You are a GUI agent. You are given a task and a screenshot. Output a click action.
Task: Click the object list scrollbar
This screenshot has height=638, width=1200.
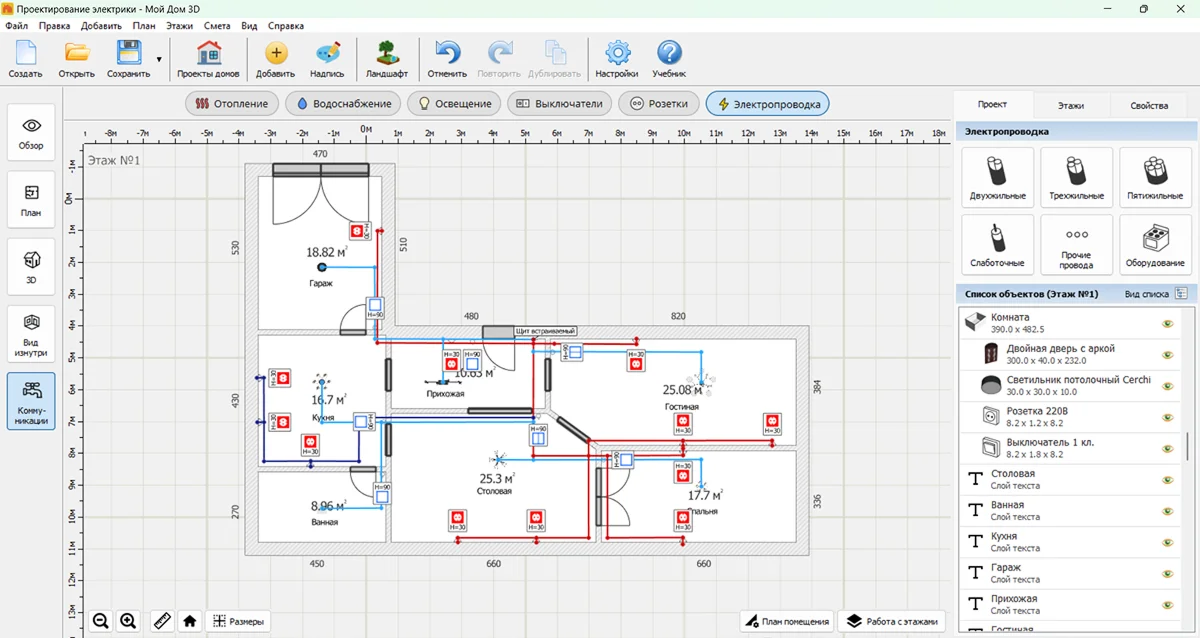tap(1187, 445)
